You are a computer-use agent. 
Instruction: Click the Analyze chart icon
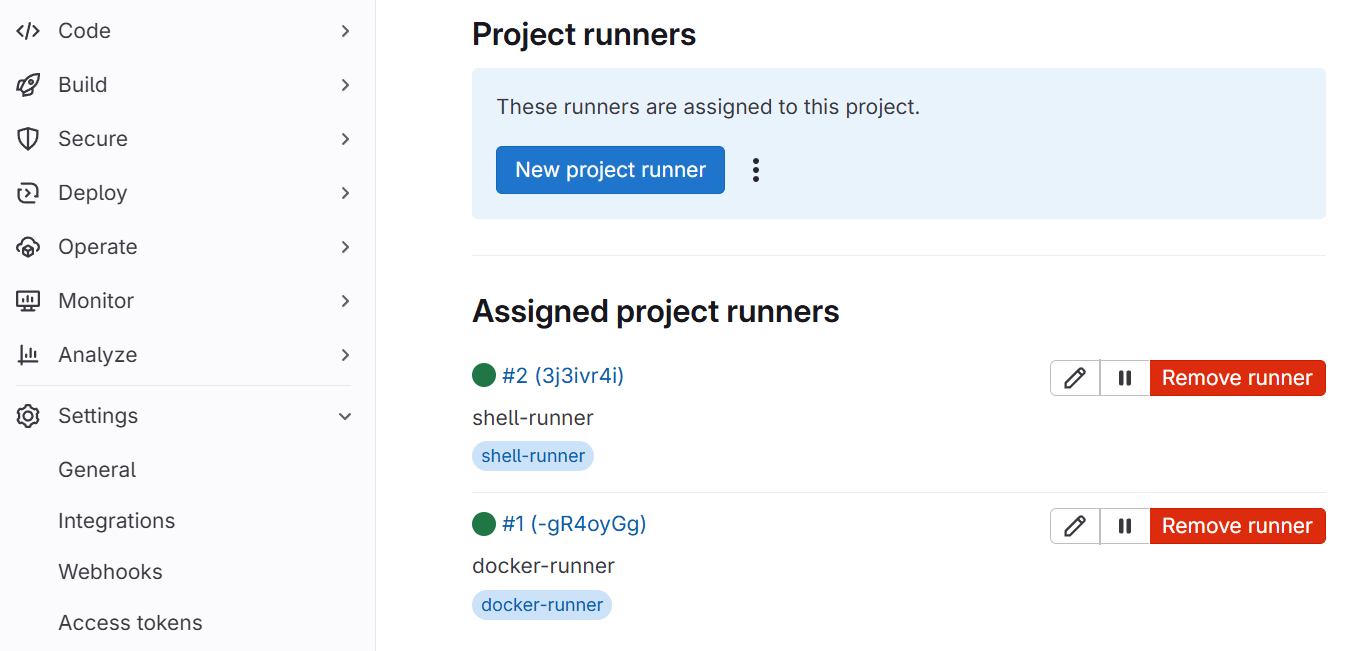coord(28,355)
